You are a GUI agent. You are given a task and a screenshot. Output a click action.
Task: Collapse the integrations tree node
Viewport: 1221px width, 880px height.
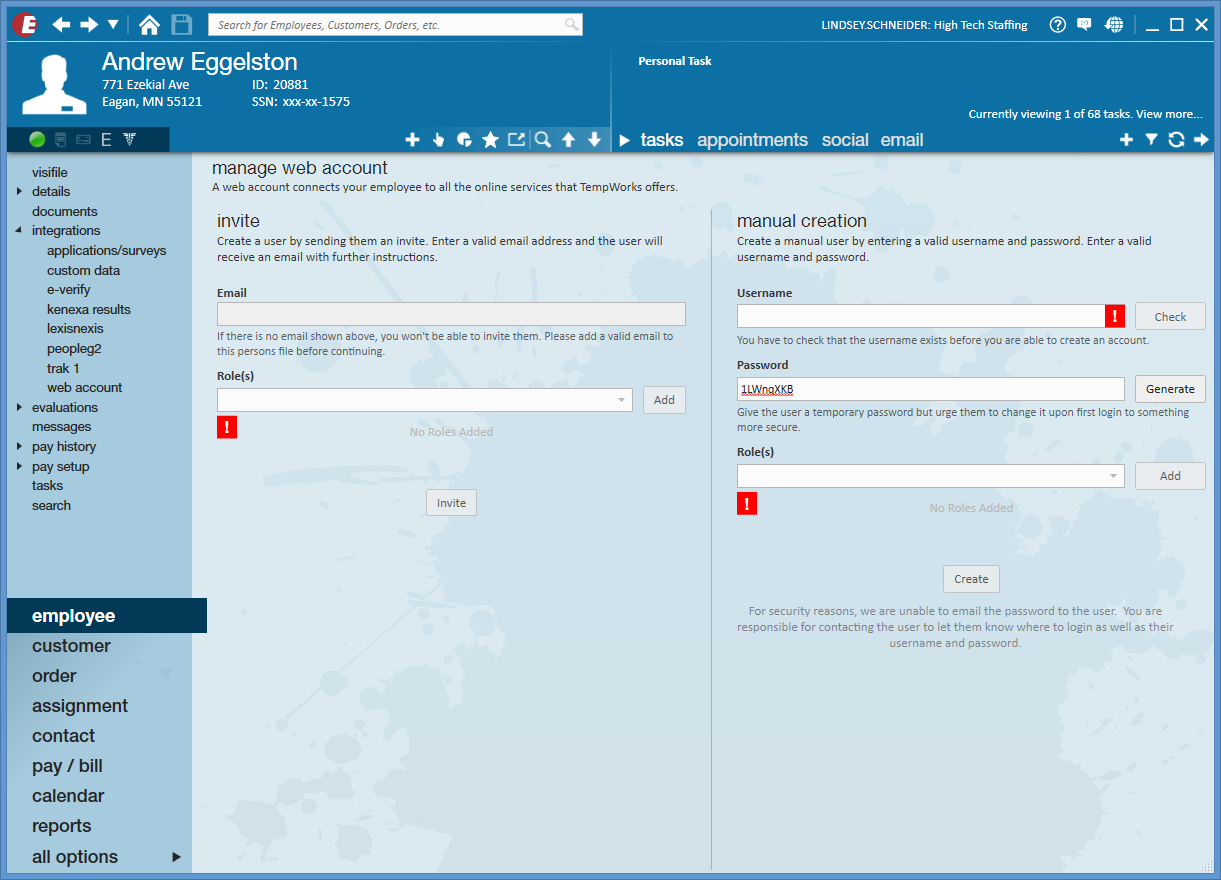pos(19,231)
